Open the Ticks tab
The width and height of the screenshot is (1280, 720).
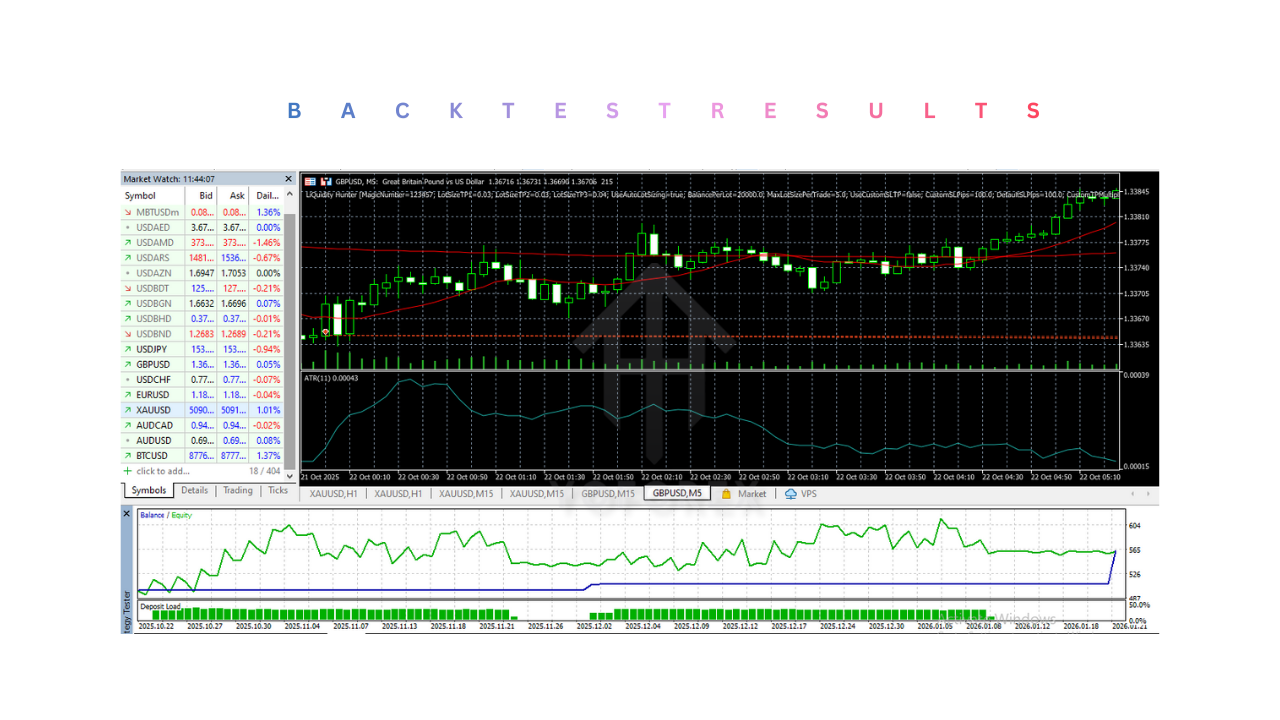pos(277,490)
